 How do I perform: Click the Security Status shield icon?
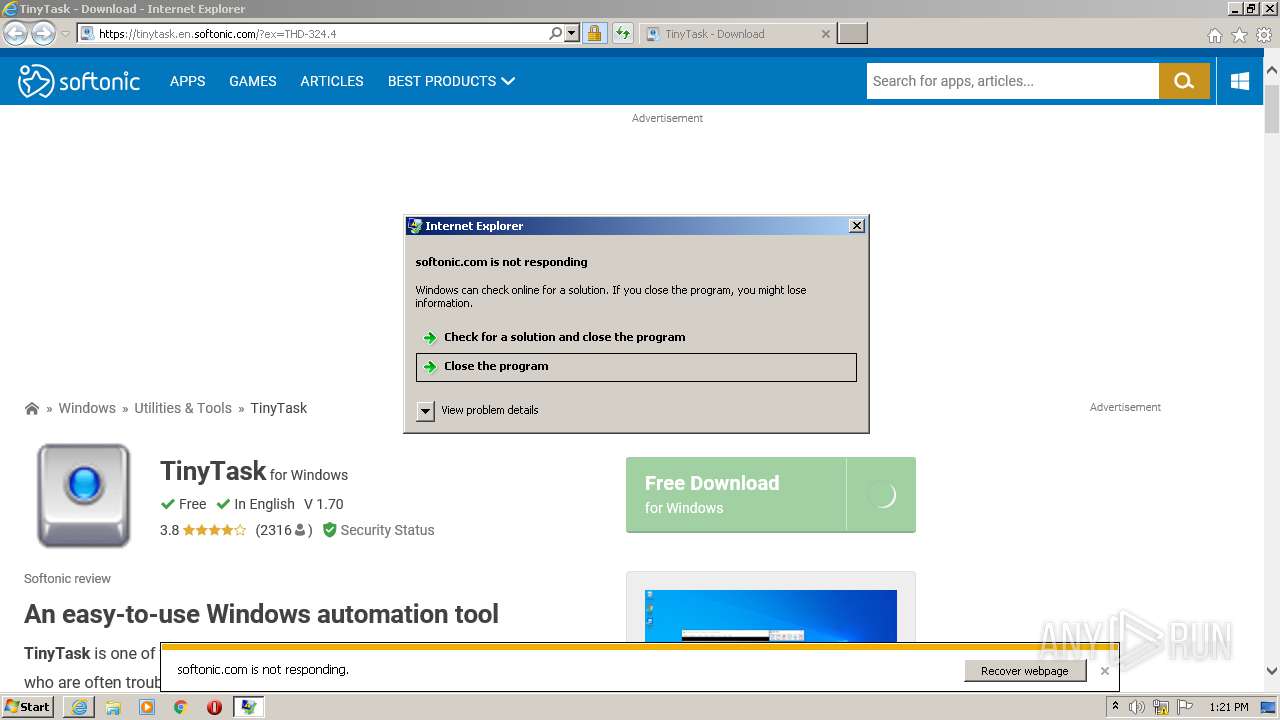tap(329, 530)
